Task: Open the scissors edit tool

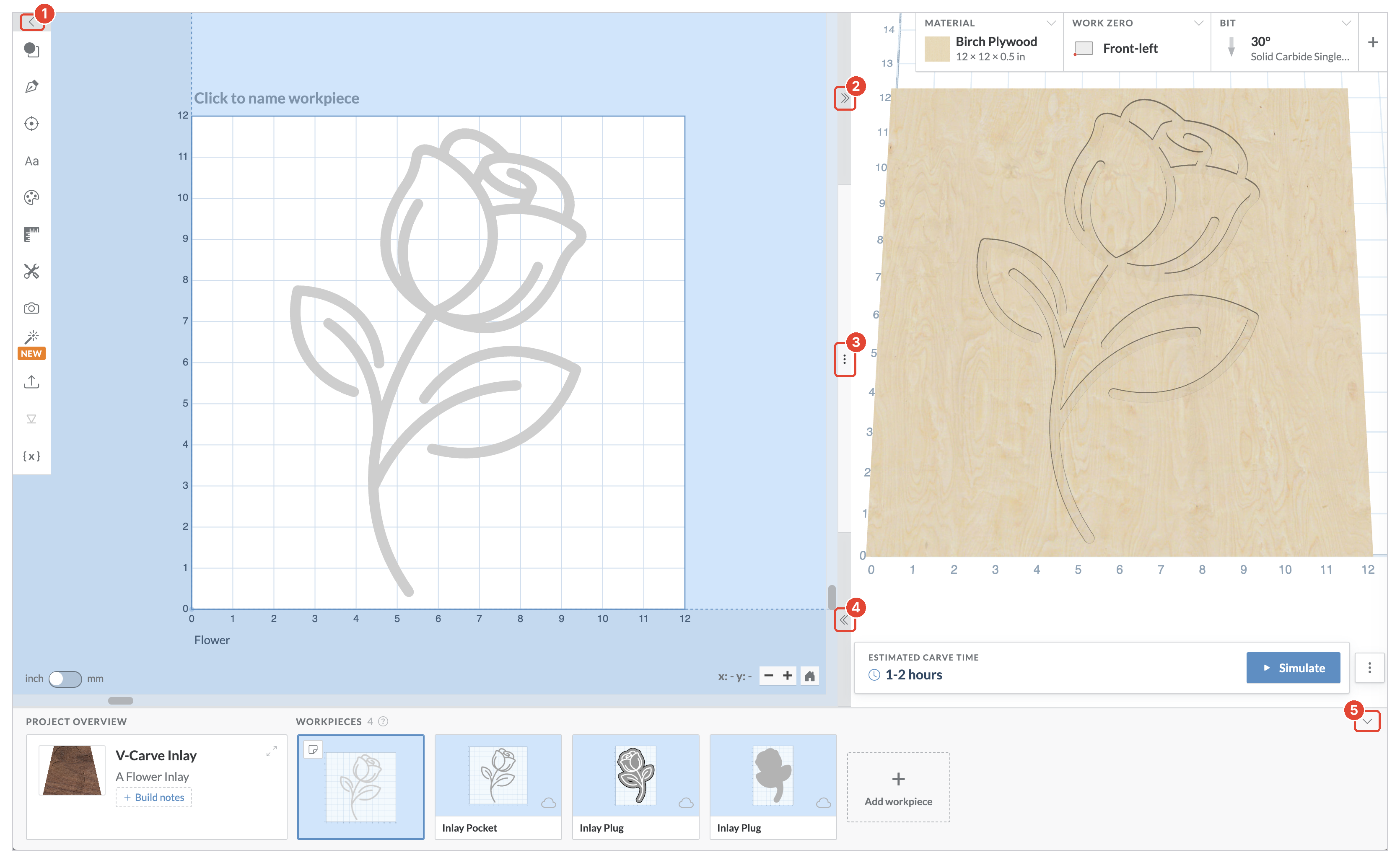Action: tap(31, 271)
